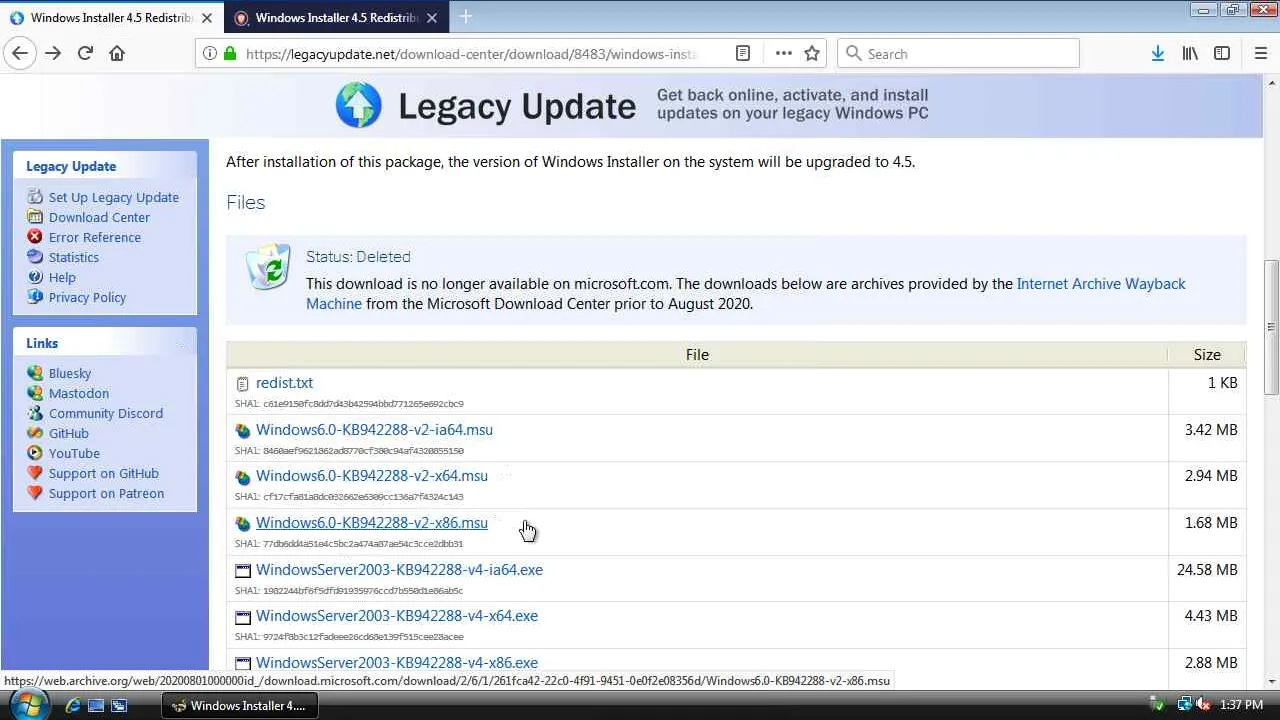Click the address bar URL
The width and height of the screenshot is (1280, 720).
coord(472,54)
